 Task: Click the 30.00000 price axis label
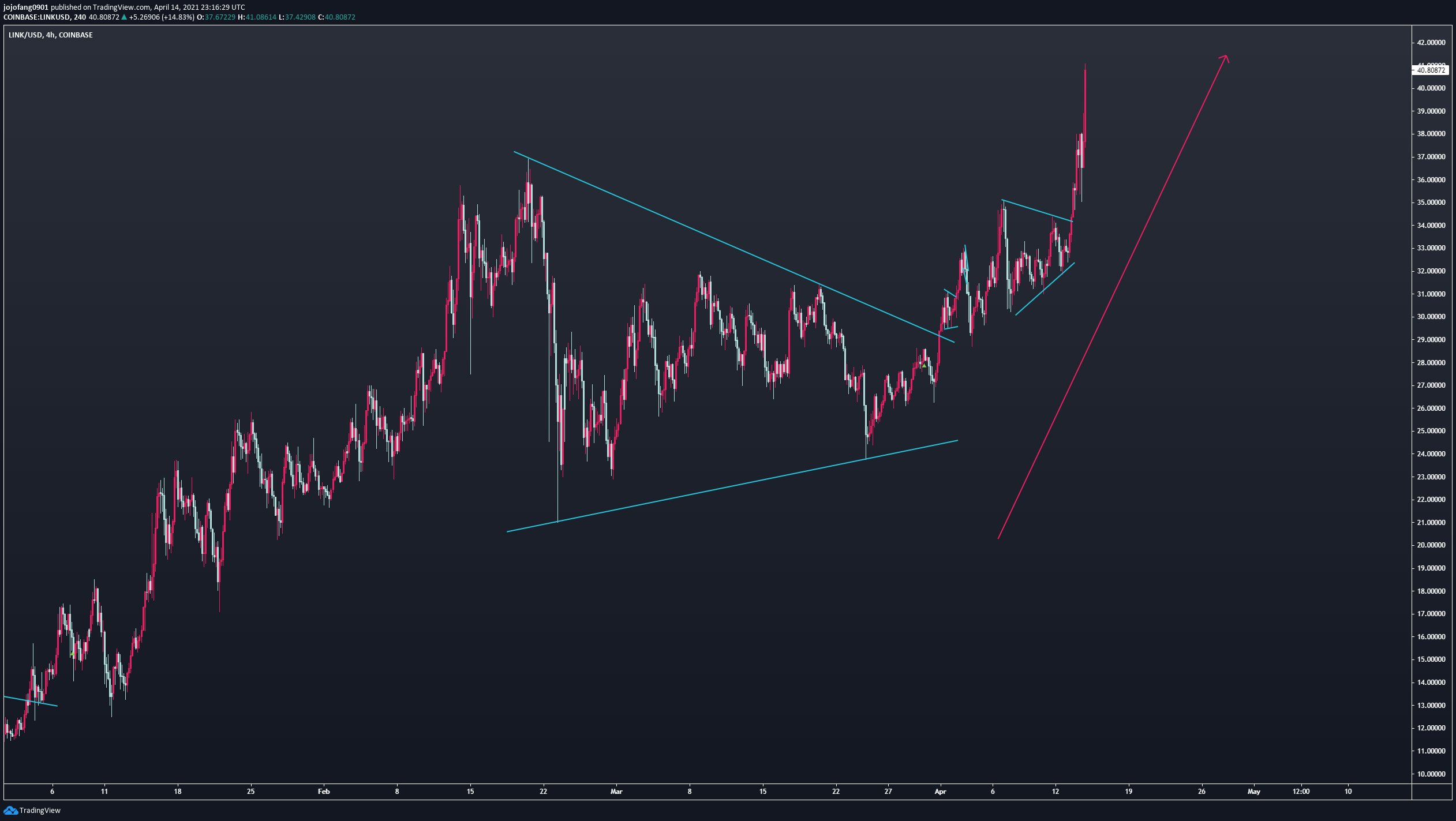pyautogui.click(x=1431, y=317)
